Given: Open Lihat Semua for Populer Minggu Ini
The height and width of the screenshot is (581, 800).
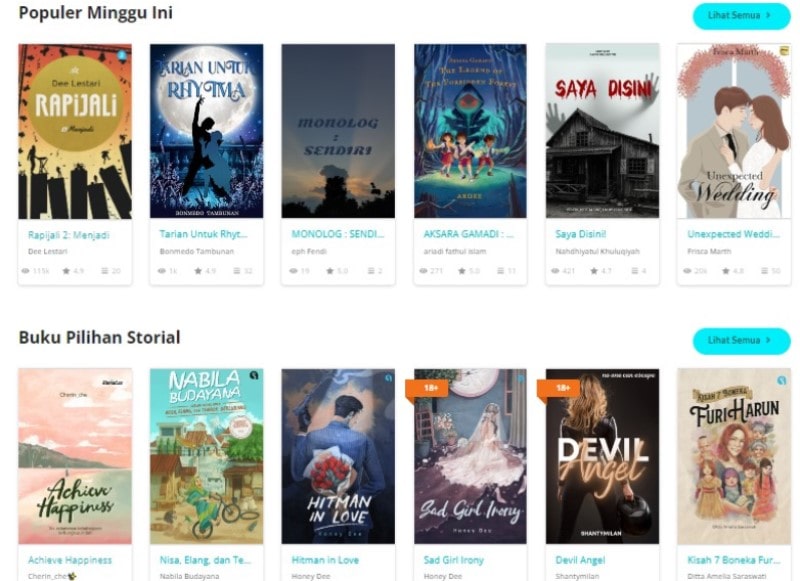Looking at the screenshot, I should [x=741, y=16].
